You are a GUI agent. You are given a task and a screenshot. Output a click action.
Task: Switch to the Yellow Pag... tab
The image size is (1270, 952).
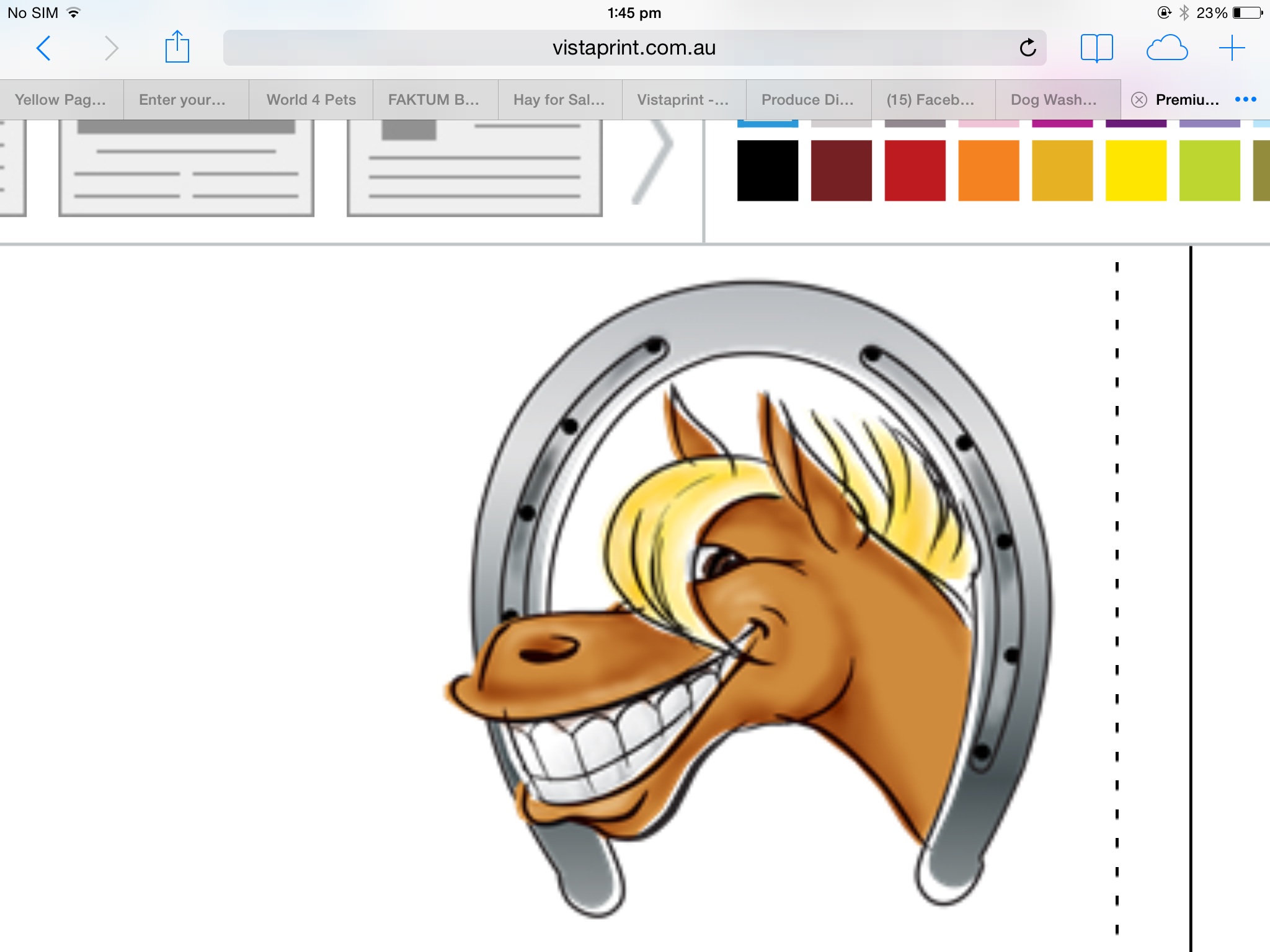tap(61, 100)
